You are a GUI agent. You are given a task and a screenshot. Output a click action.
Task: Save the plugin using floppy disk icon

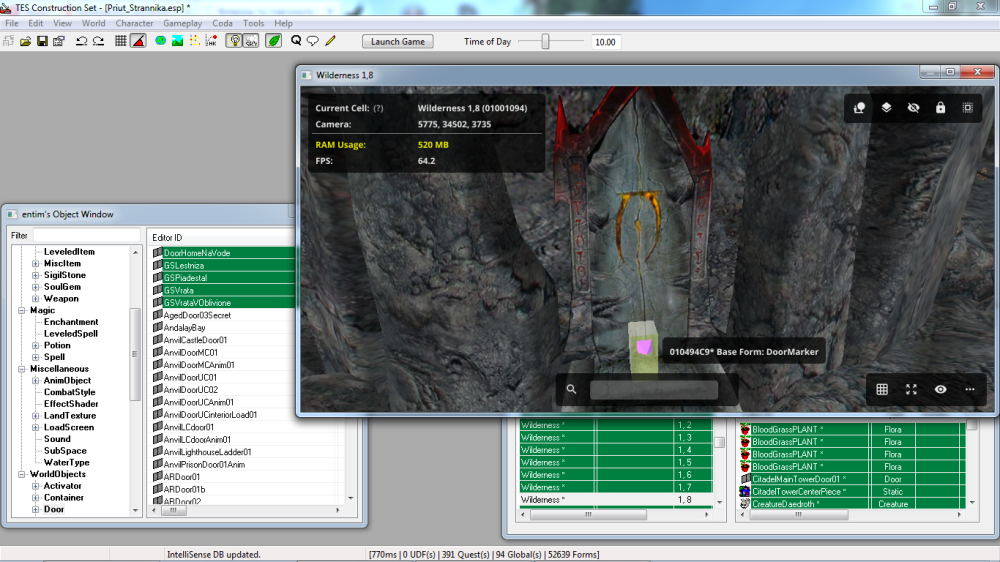[42, 41]
